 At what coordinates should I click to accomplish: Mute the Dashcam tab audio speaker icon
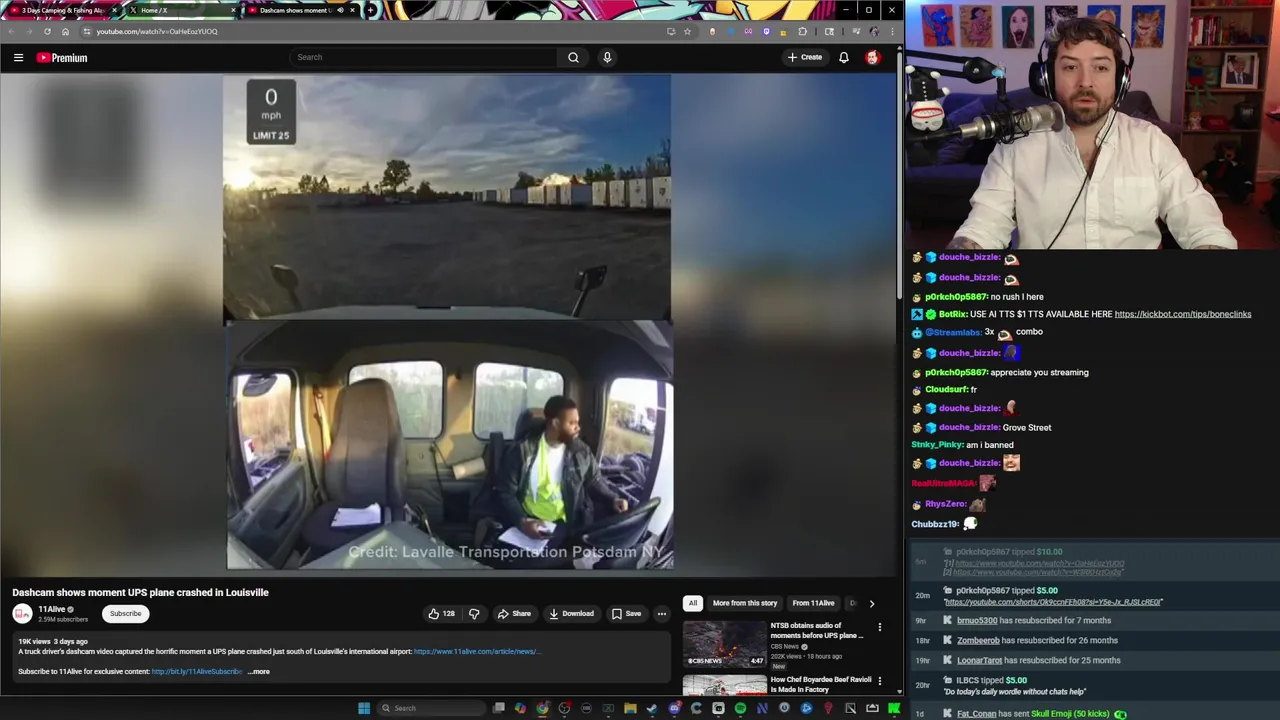[x=340, y=10]
